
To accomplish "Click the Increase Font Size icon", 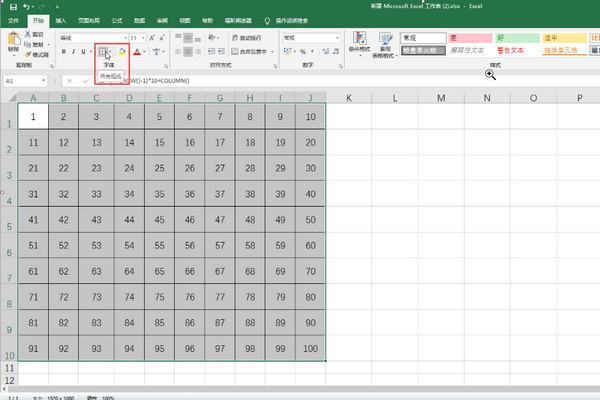I will (152, 38).
